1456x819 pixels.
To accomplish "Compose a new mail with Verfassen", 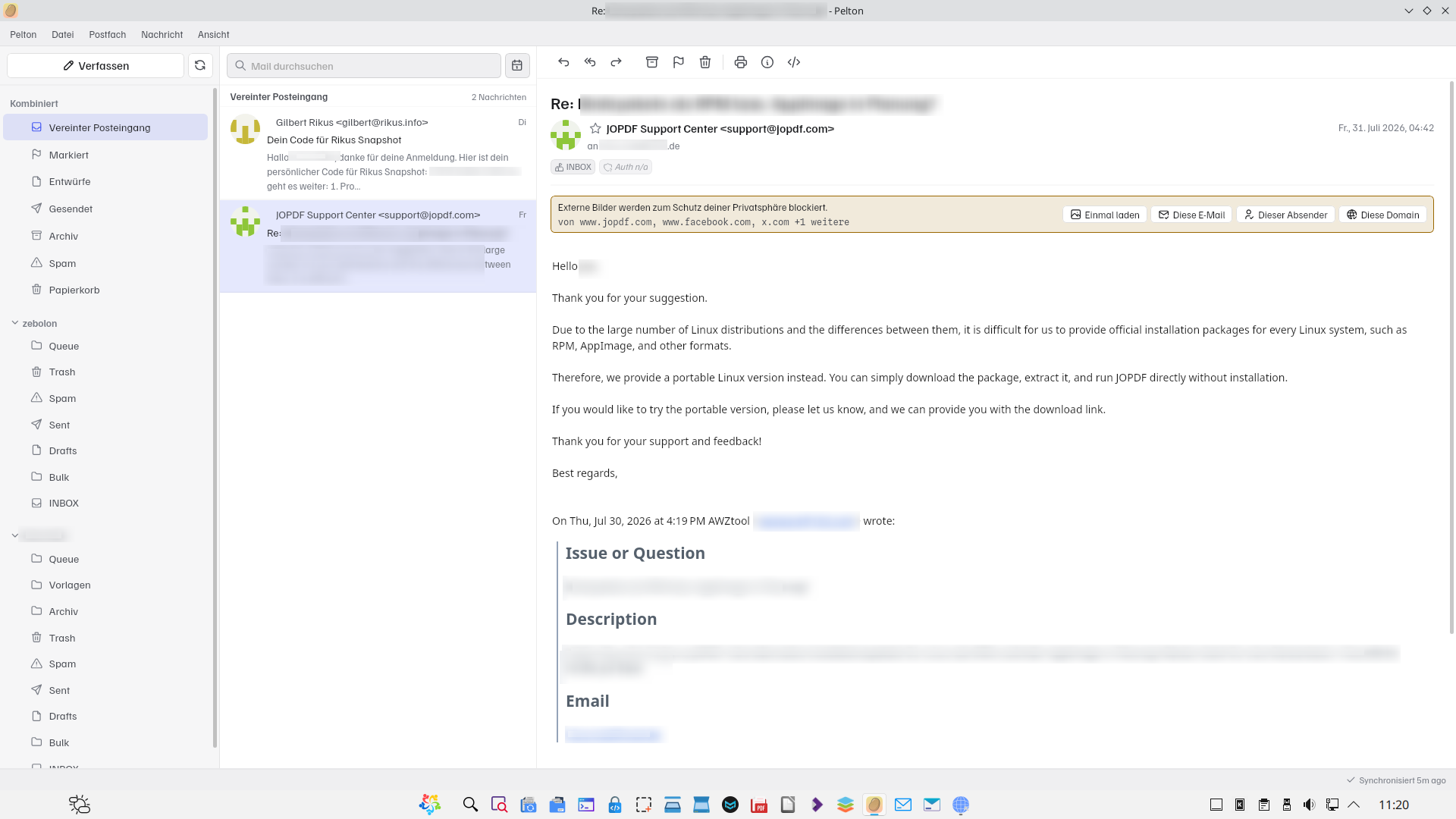I will (x=96, y=66).
